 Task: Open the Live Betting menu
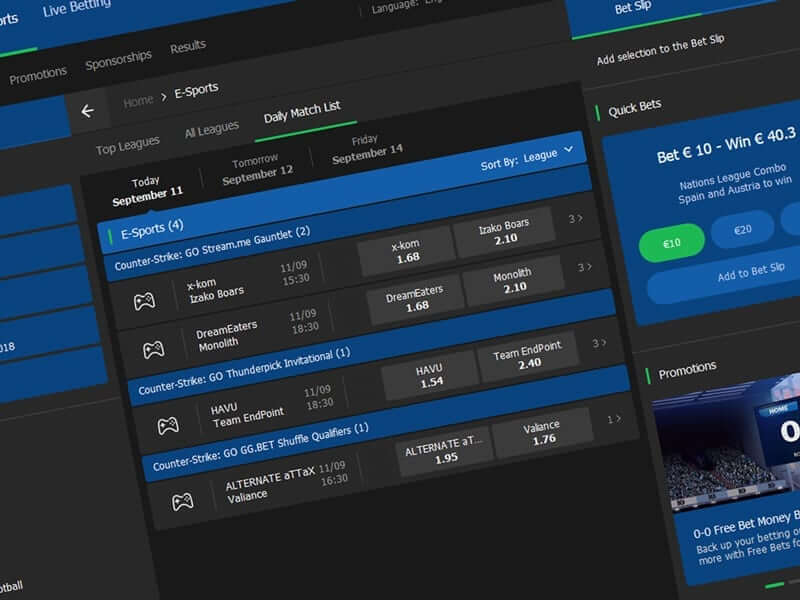77,7
